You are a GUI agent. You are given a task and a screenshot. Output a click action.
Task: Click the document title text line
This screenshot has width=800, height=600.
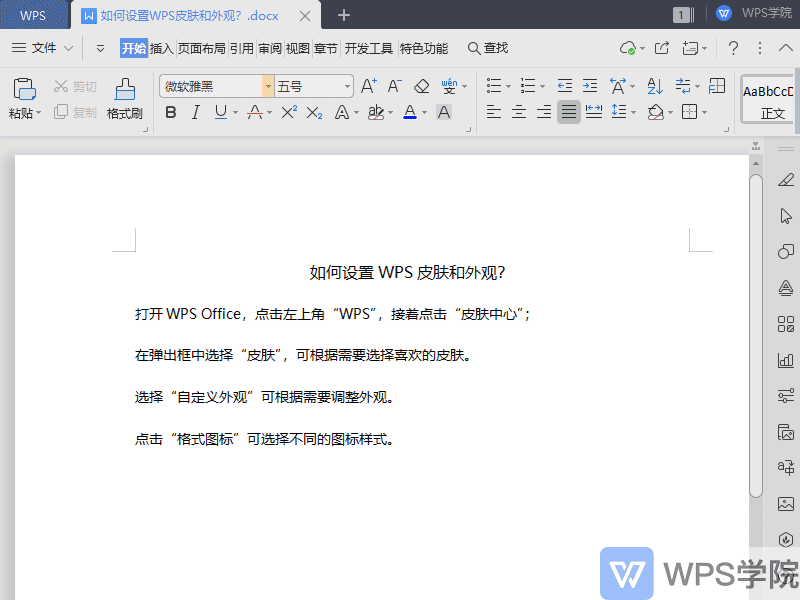pos(407,272)
